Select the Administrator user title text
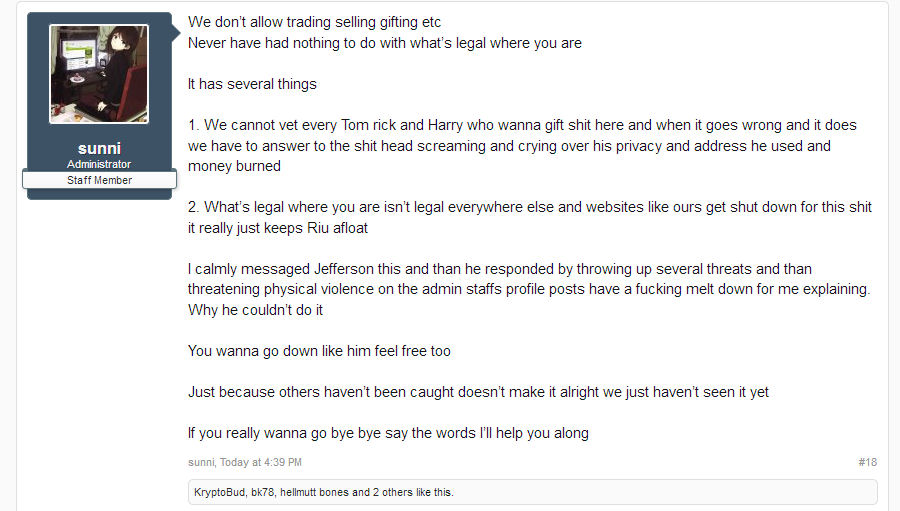 click(x=99, y=164)
